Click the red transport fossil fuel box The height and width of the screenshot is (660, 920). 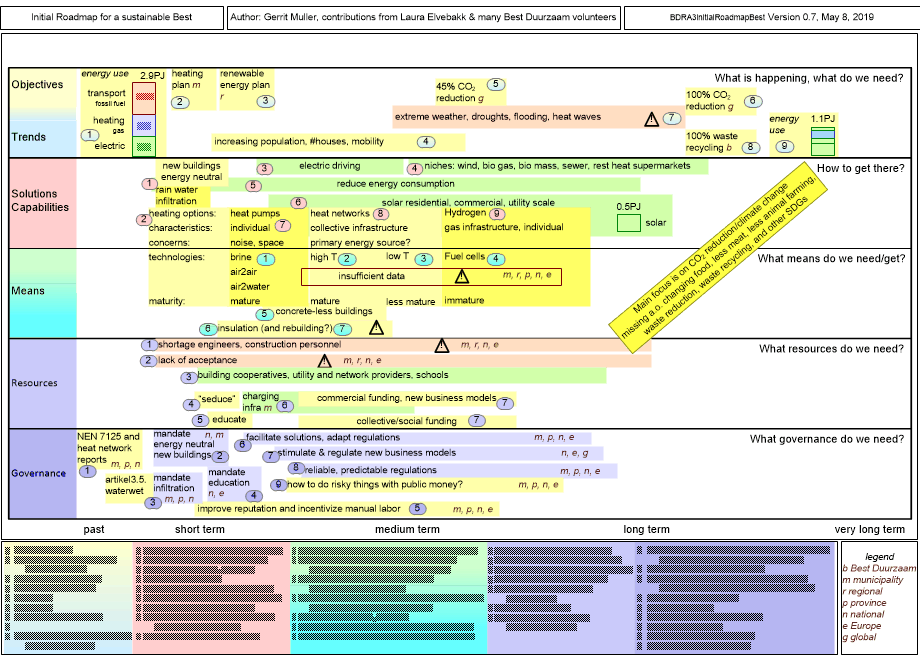144,98
